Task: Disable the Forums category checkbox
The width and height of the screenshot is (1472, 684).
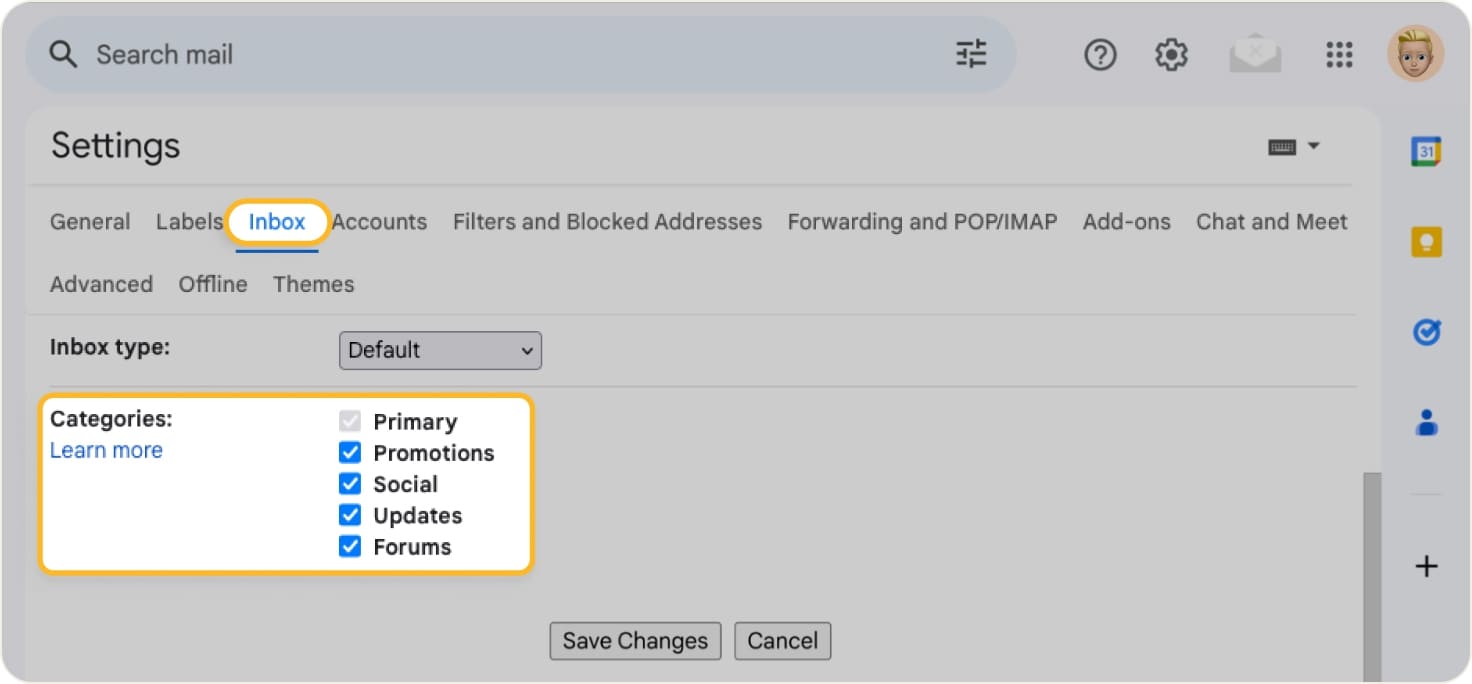Action: click(x=350, y=547)
